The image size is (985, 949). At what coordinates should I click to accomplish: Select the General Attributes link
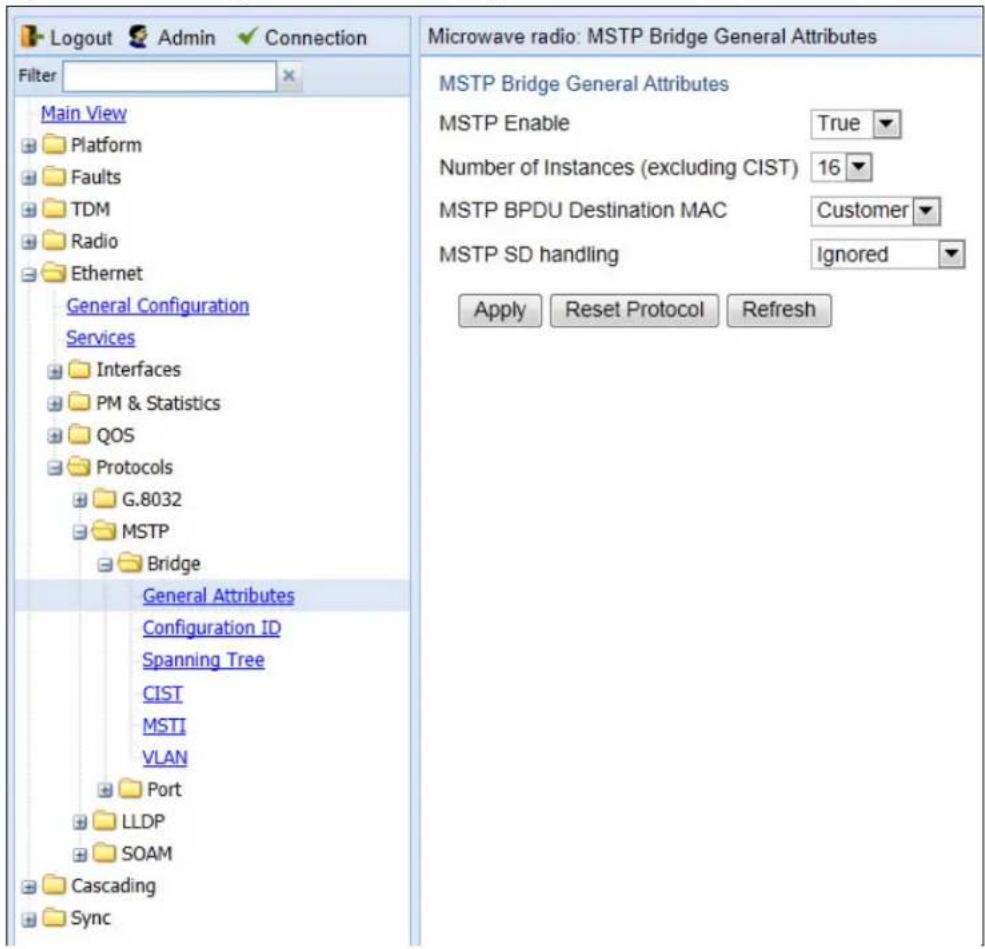(x=218, y=595)
